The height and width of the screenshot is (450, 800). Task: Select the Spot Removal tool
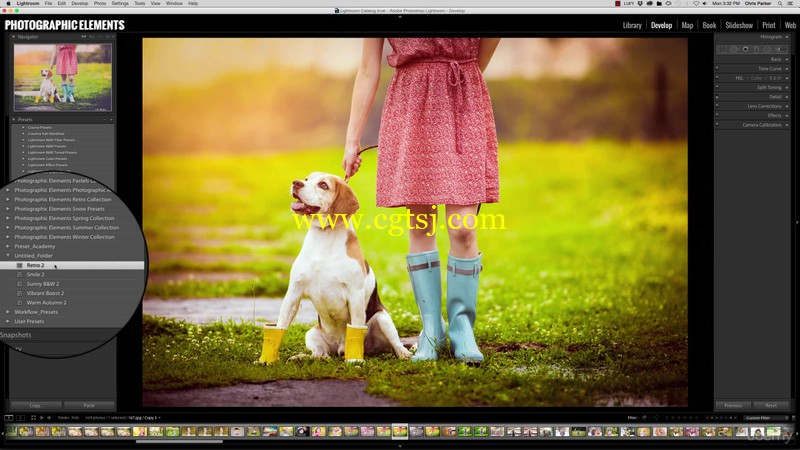[x=734, y=49]
